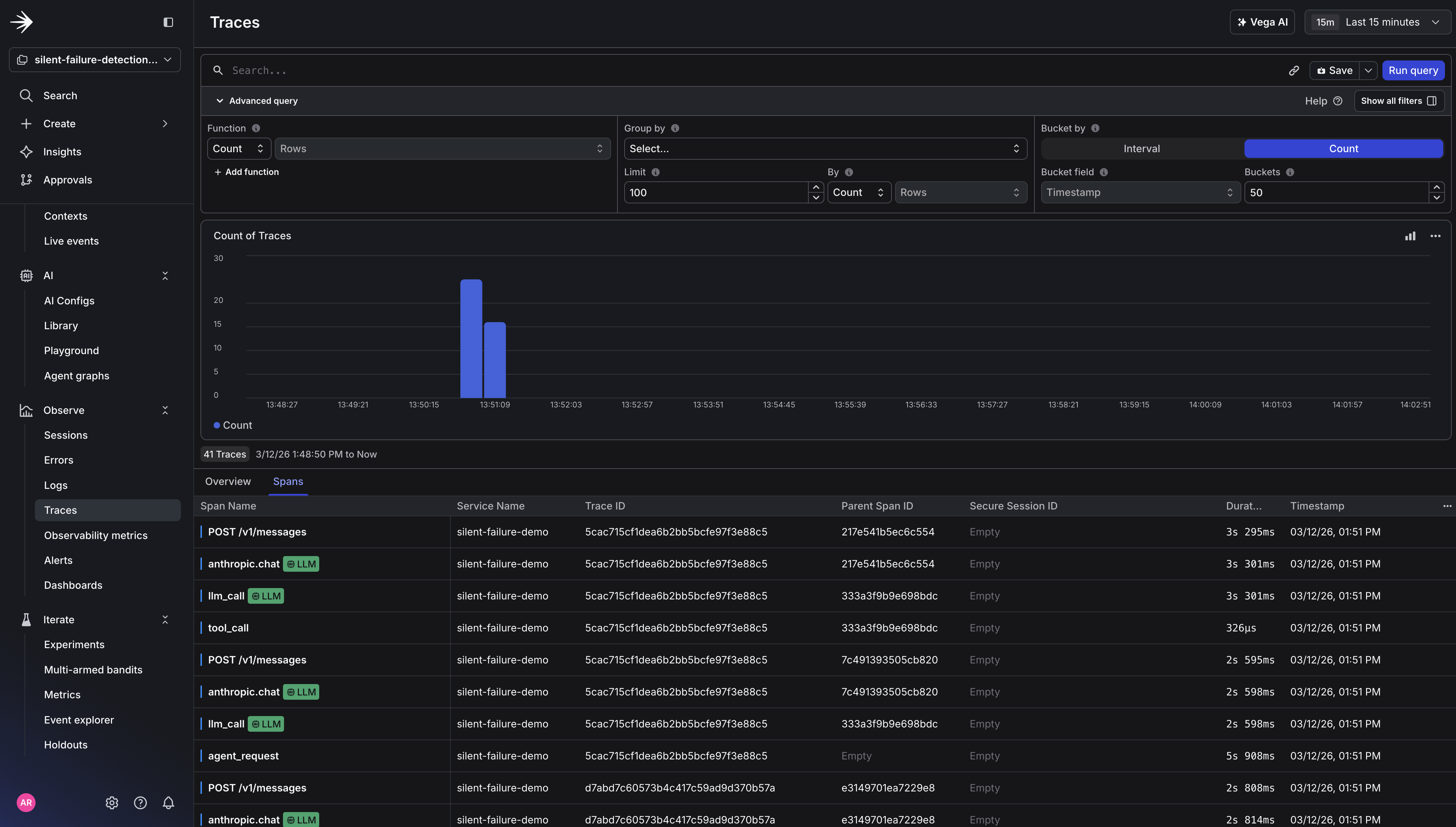Switch to the Overview tab
Screen dimensions: 1456x827
228,481
